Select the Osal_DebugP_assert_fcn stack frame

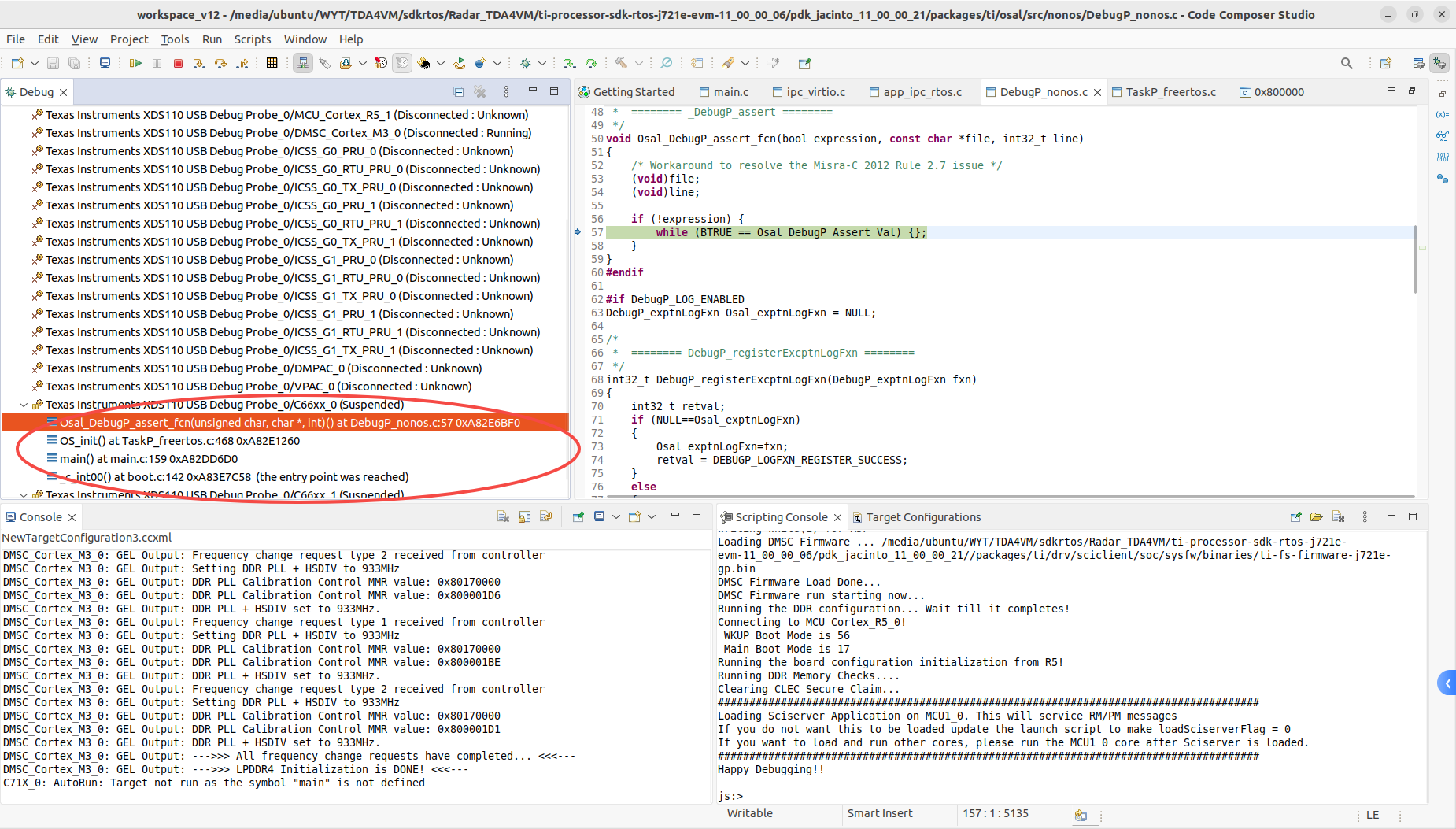pyautogui.click(x=285, y=423)
